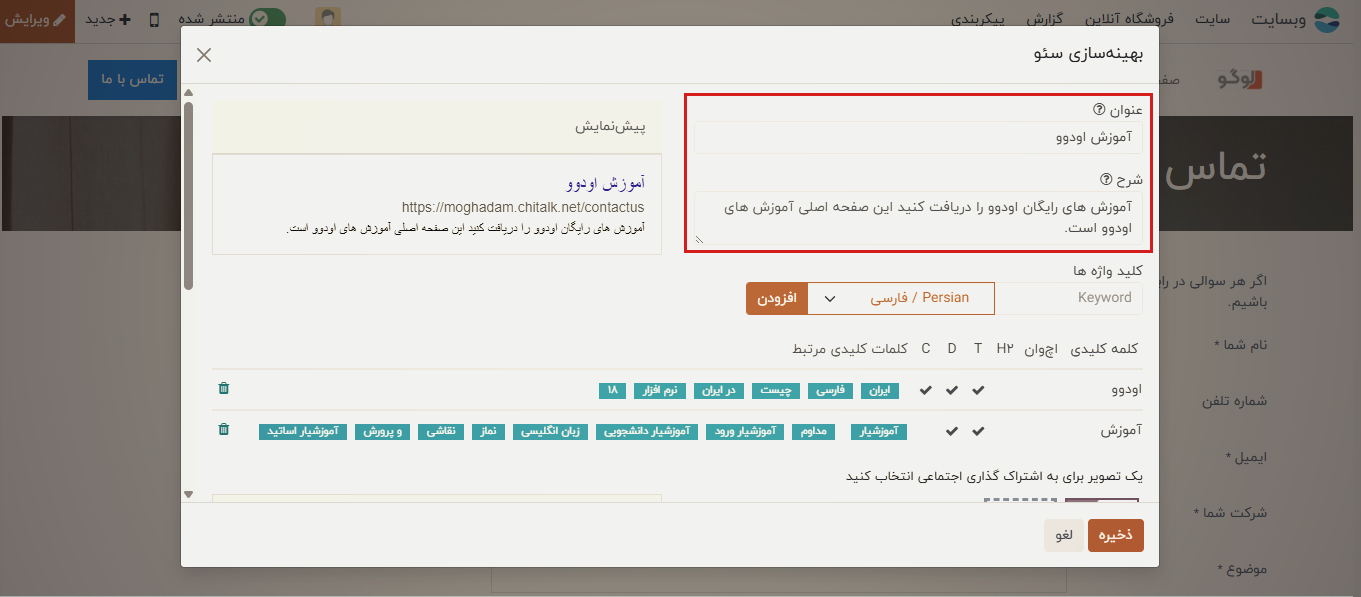Add related keyword tag فارسی
The width and height of the screenshot is (1361, 597).
(x=829, y=390)
